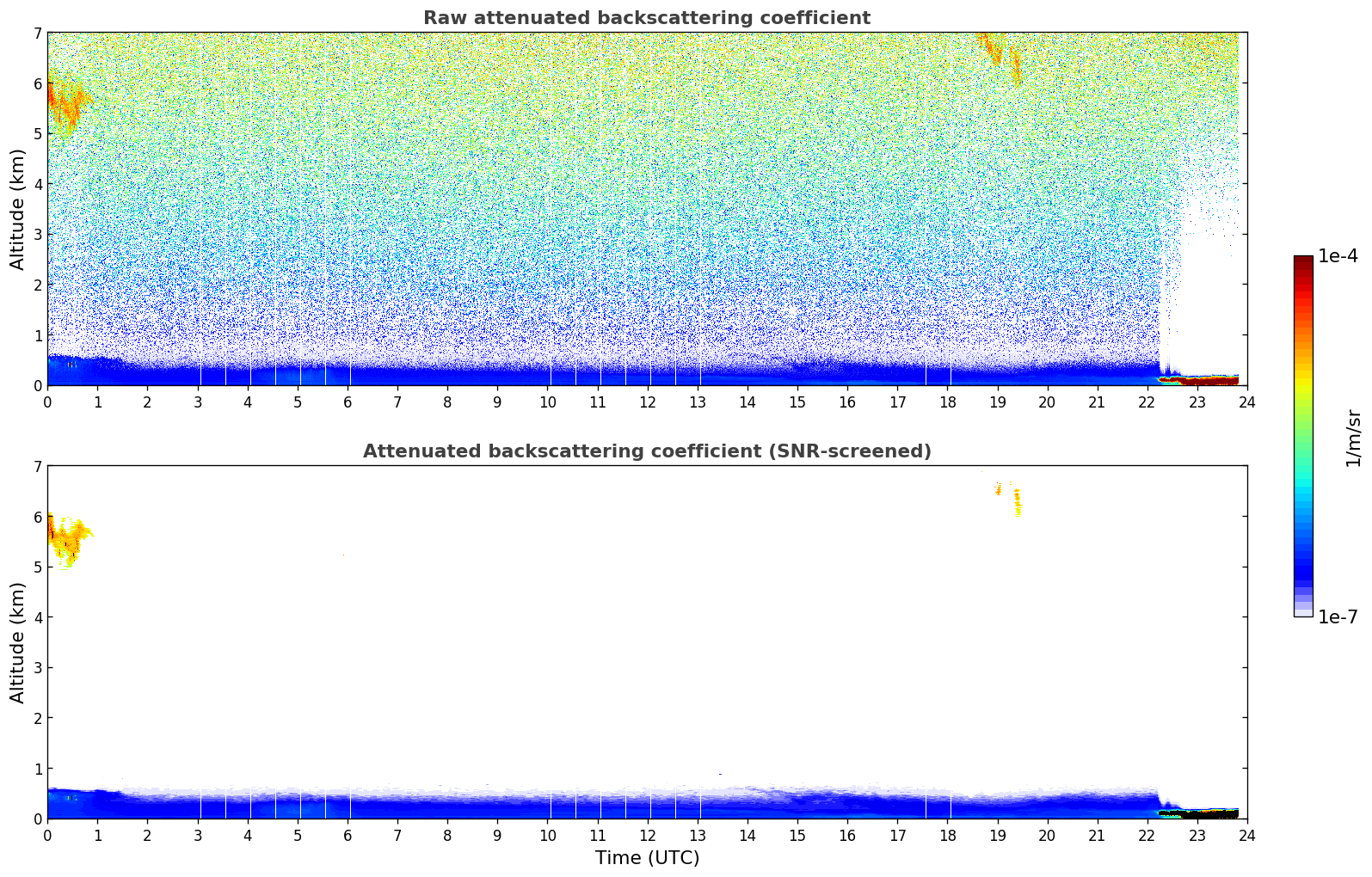Select the top plot's "Altitude (km)" label
Screen dimensions: 1372x877
point(17,209)
